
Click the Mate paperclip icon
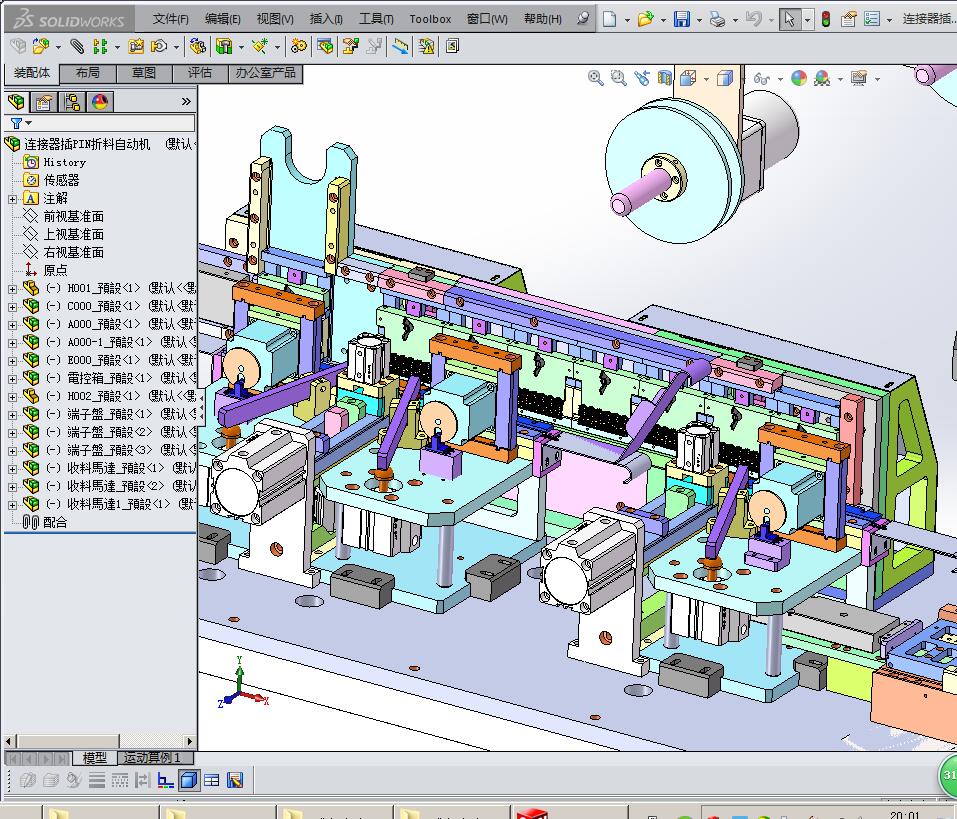(77, 45)
